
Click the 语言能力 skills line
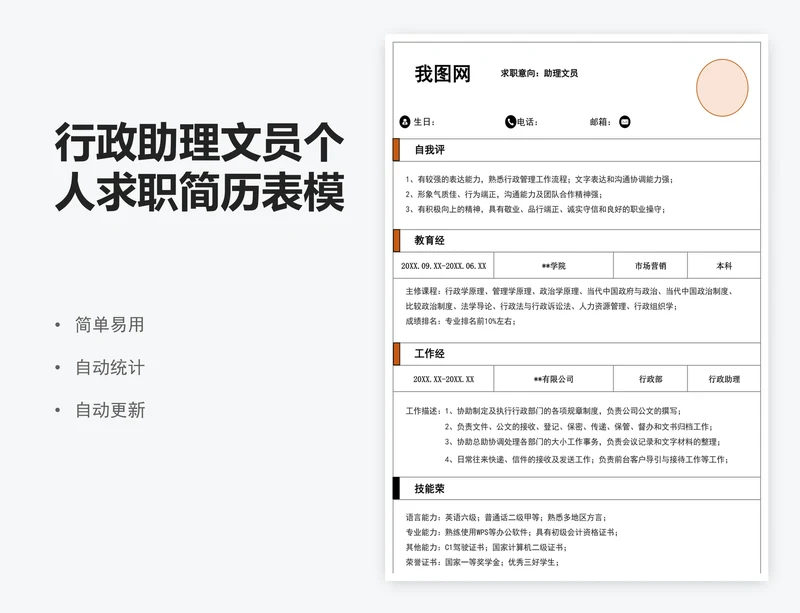tap(506, 518)
